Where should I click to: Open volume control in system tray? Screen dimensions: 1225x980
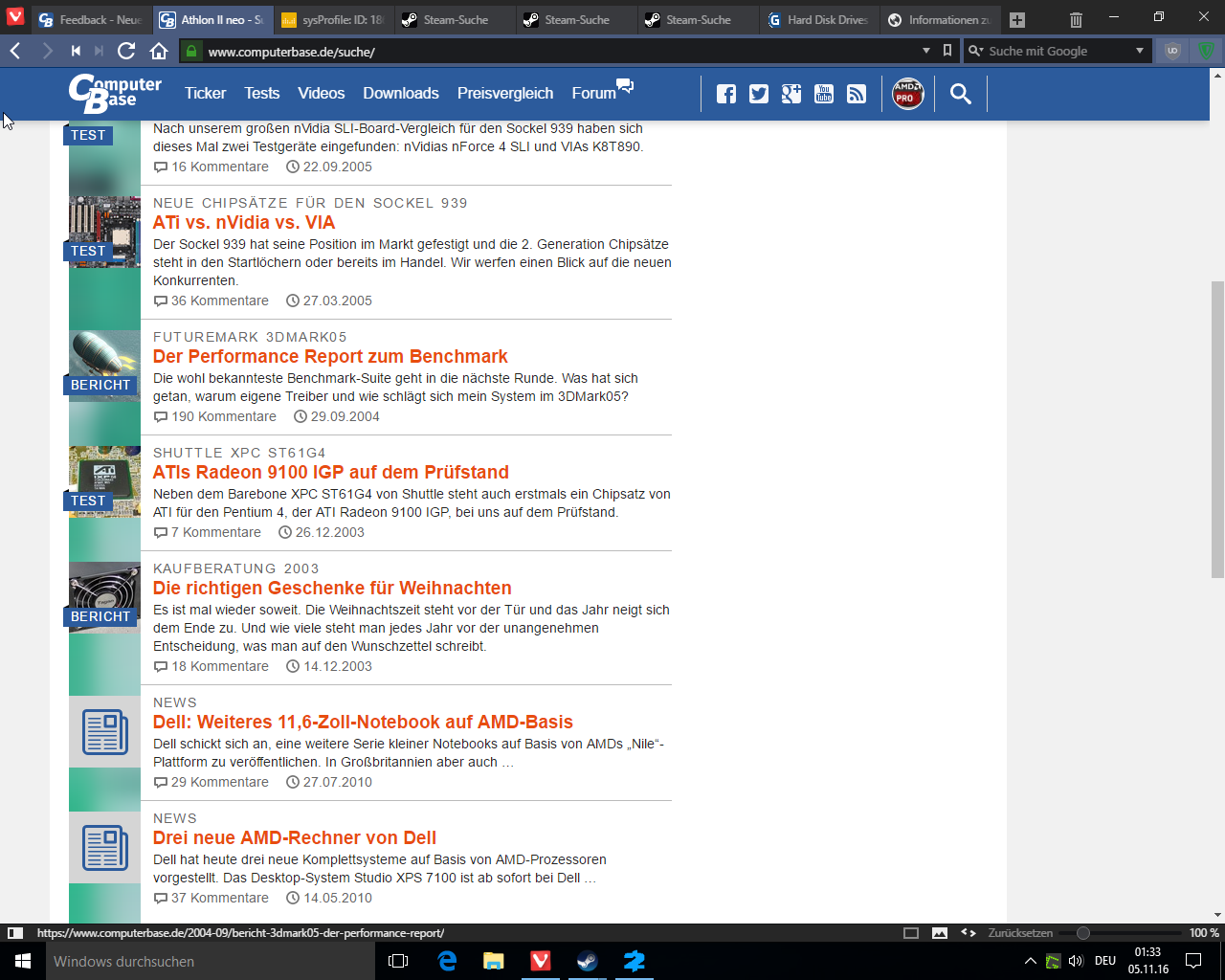point(1076,961)
